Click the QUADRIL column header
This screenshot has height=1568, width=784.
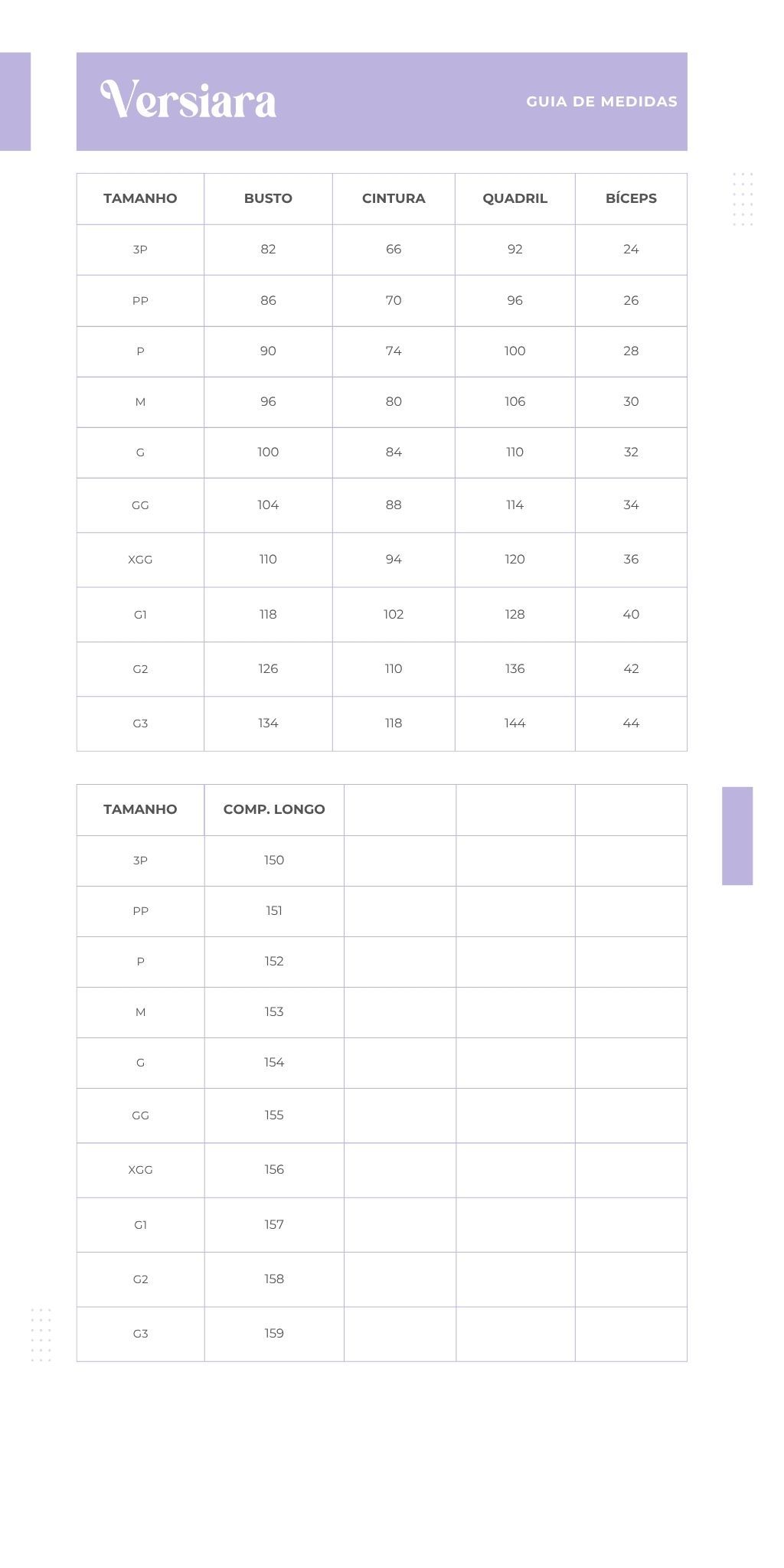click(514, 198)
